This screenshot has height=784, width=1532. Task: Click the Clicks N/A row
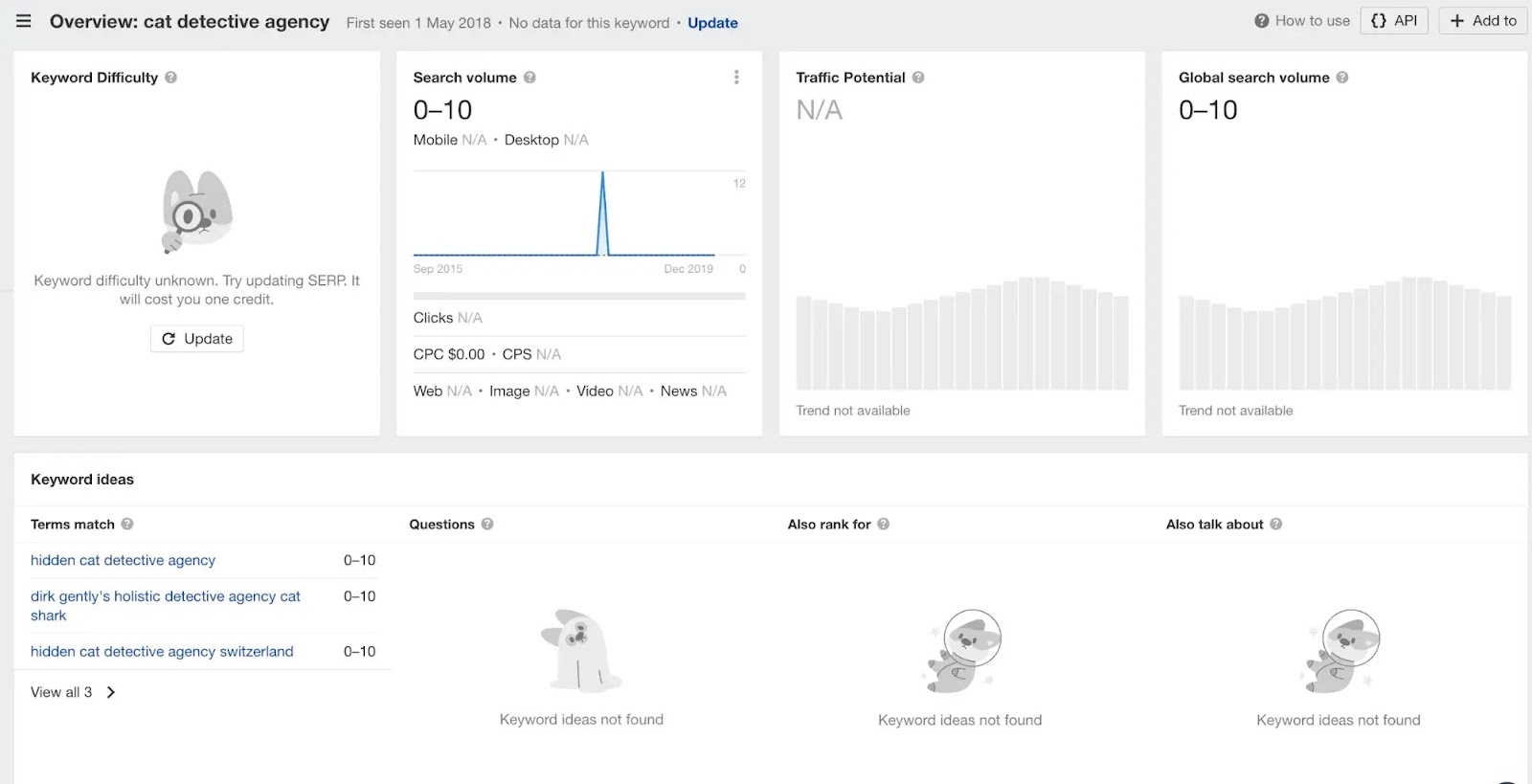click(x=579, y=318)
